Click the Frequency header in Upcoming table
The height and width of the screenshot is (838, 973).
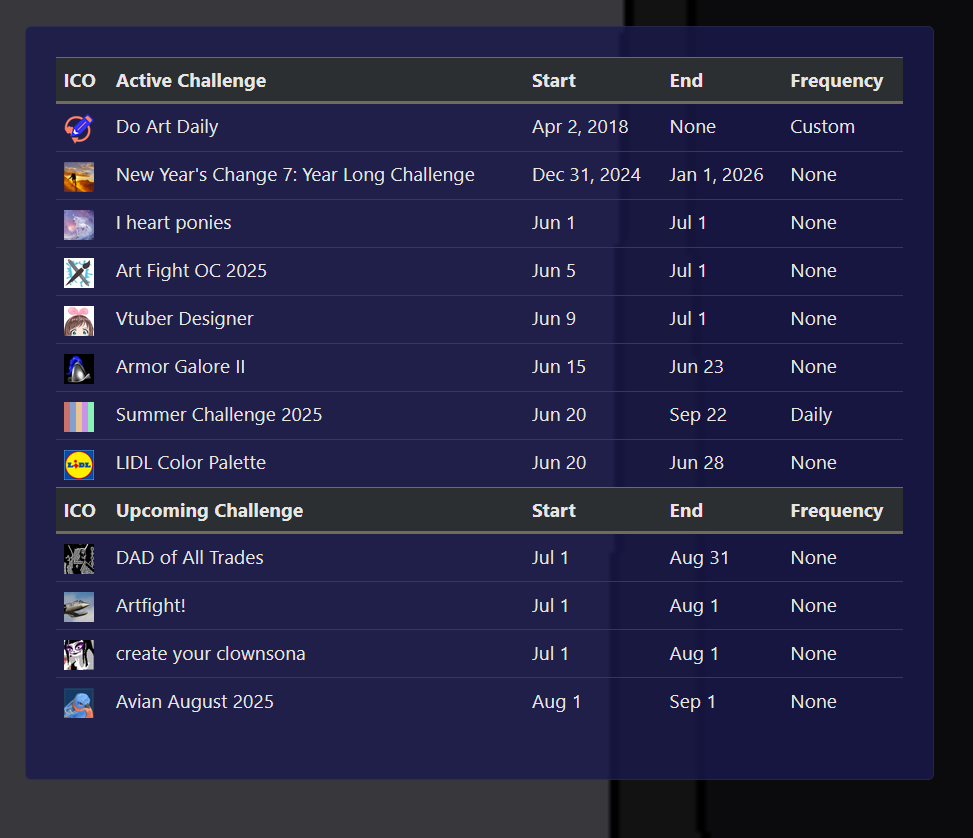(836, 511)
